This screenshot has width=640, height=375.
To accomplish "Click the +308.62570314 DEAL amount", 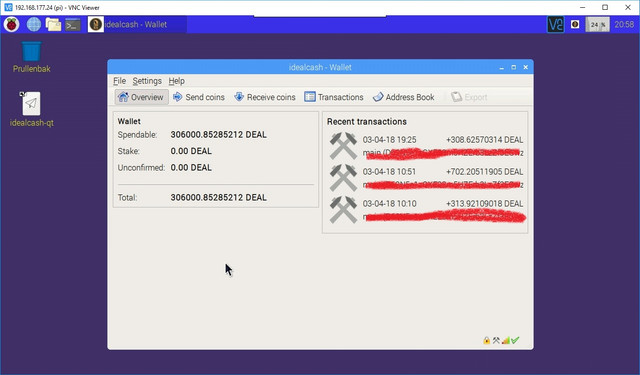I will tap(484, 140).
